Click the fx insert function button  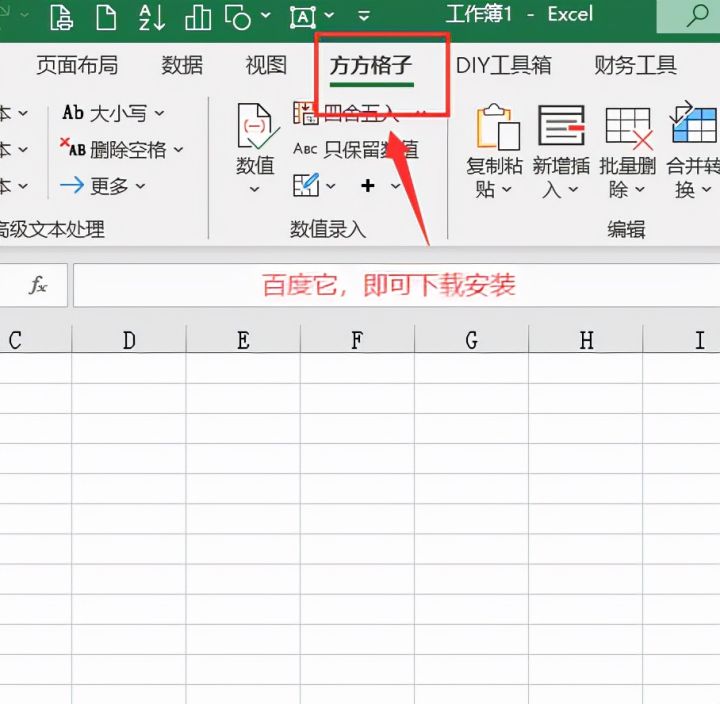coord(38,285)
